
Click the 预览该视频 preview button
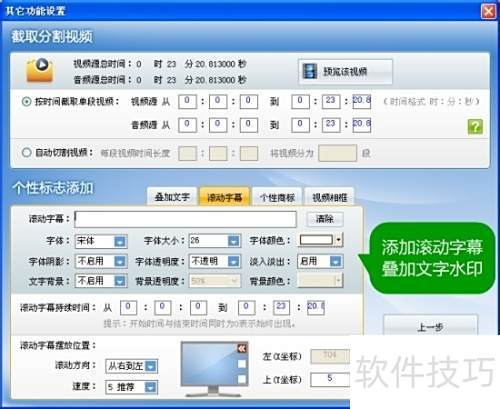(x=345, y=71)
